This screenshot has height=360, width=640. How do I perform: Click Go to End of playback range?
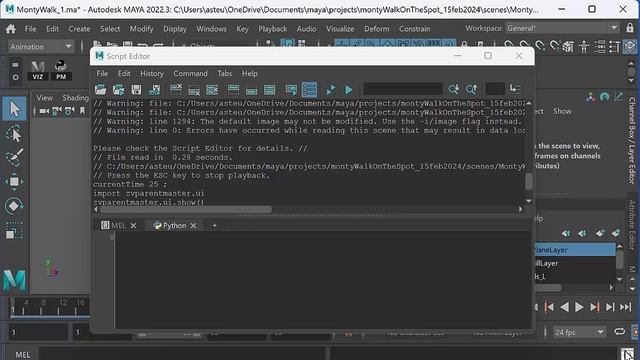coord(625,307)
